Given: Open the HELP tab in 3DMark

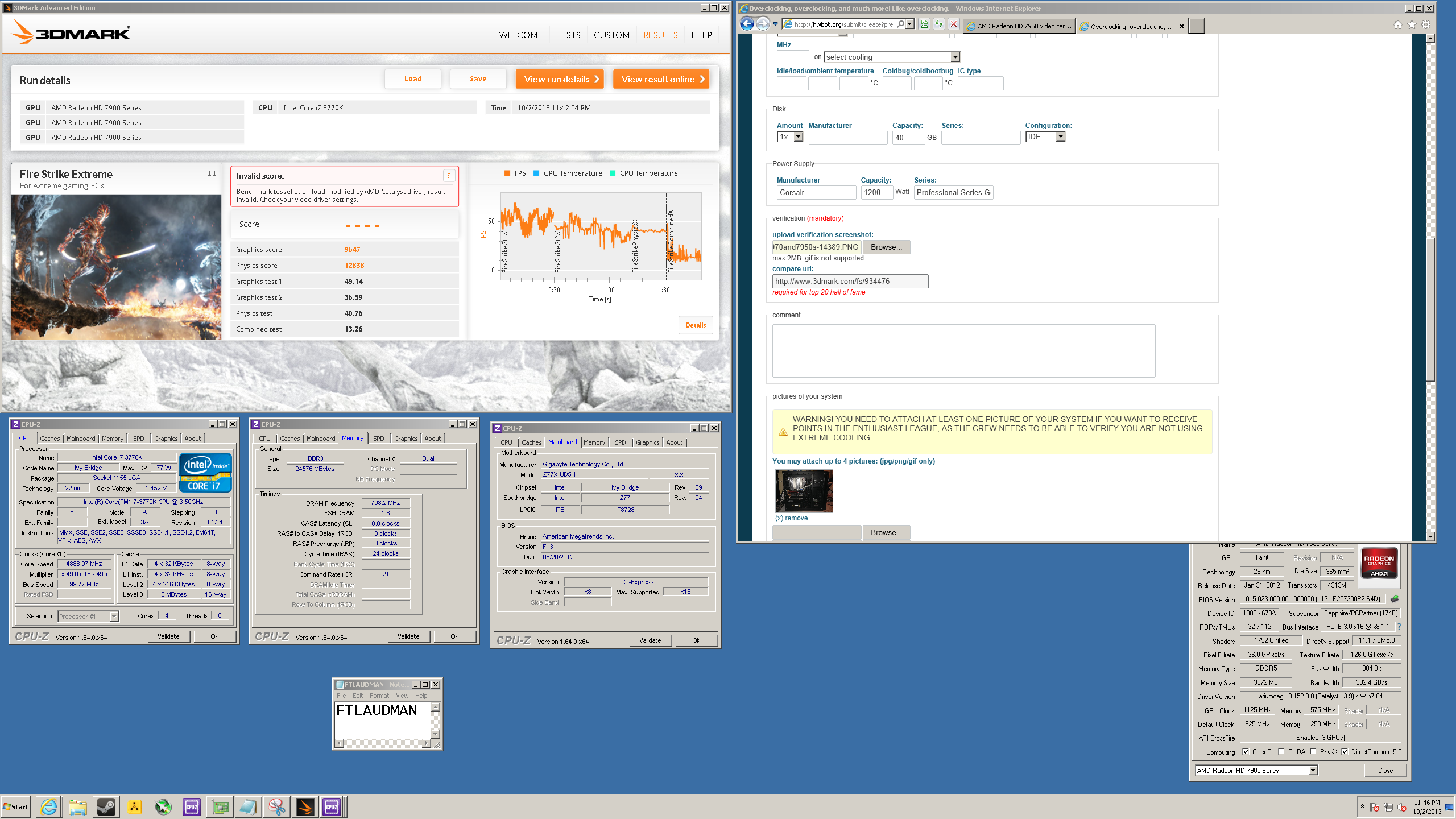Looking at the screenshot, I should [x=701, y=35].
